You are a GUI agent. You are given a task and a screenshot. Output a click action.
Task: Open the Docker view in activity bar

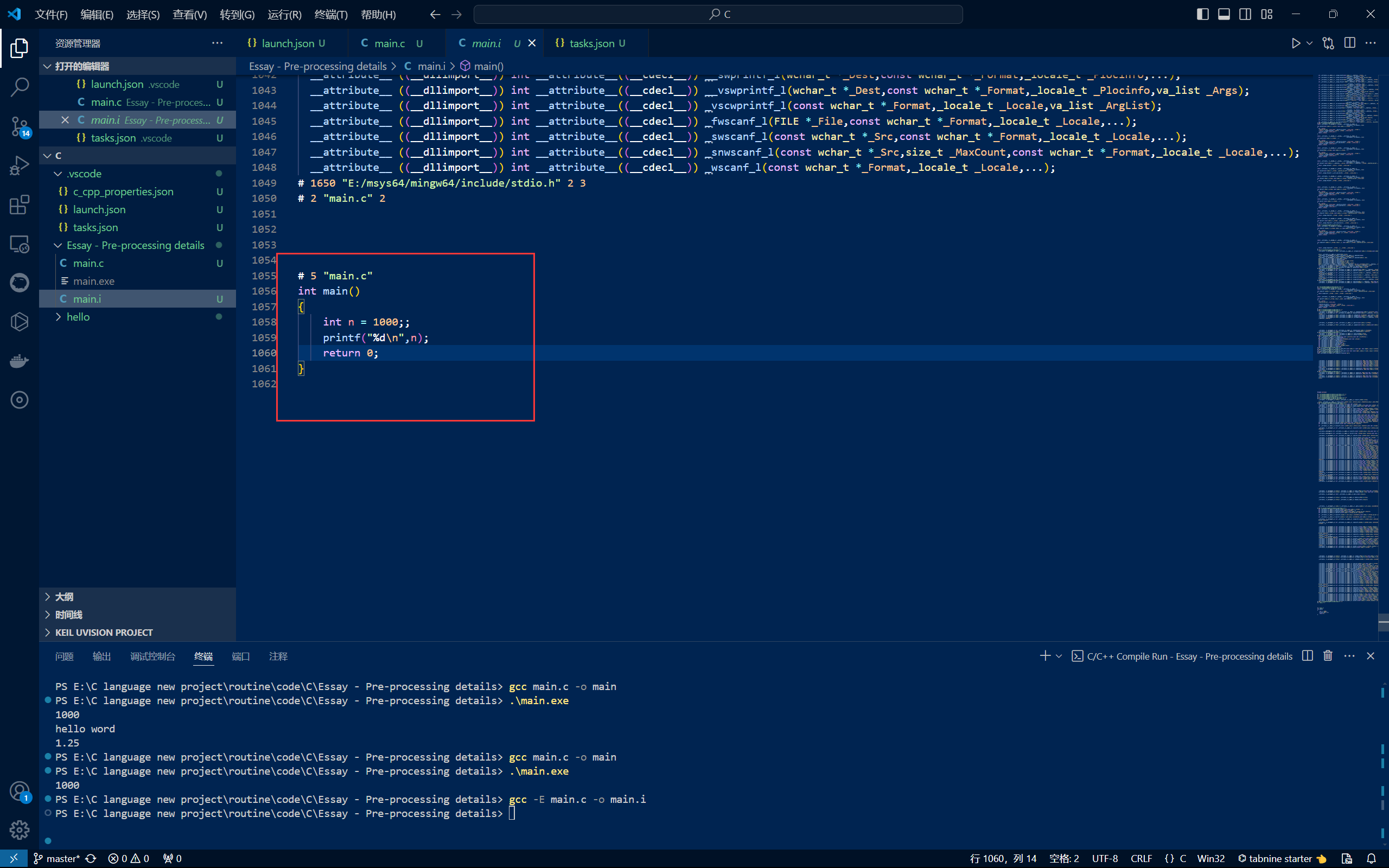coord(20,361)
